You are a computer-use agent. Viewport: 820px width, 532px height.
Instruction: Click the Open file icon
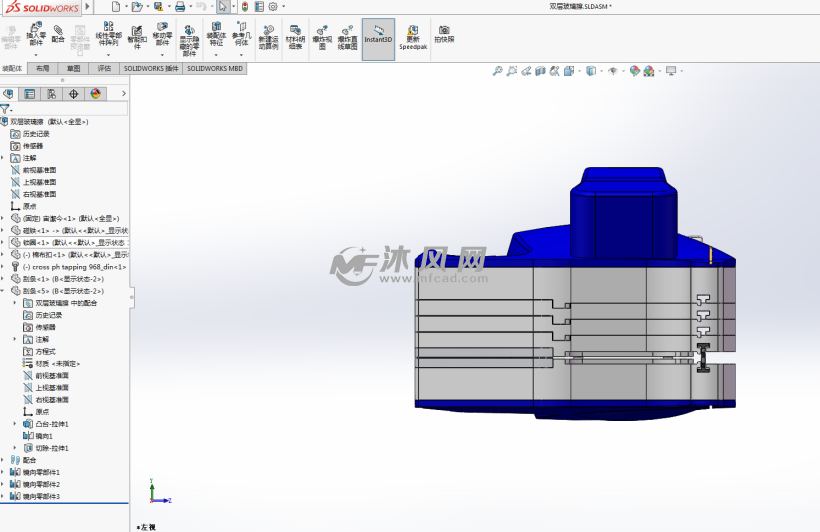click(x=136, y=7)
